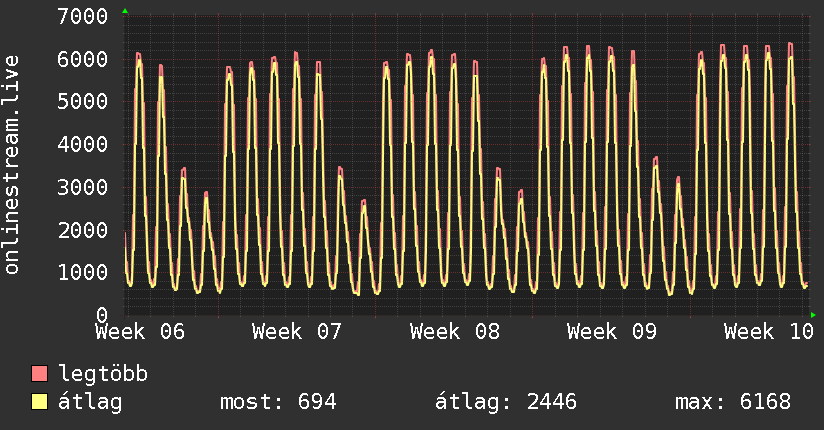Click the Week 09 axis label
Image resolution: width=824 pixels, height=430 pixels.
[x=612, y=332]
